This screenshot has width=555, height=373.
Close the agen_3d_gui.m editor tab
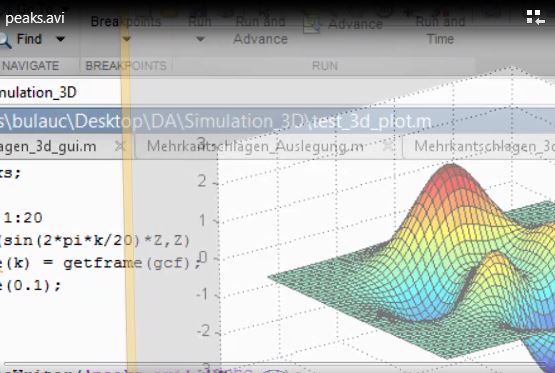click(120, 145)
